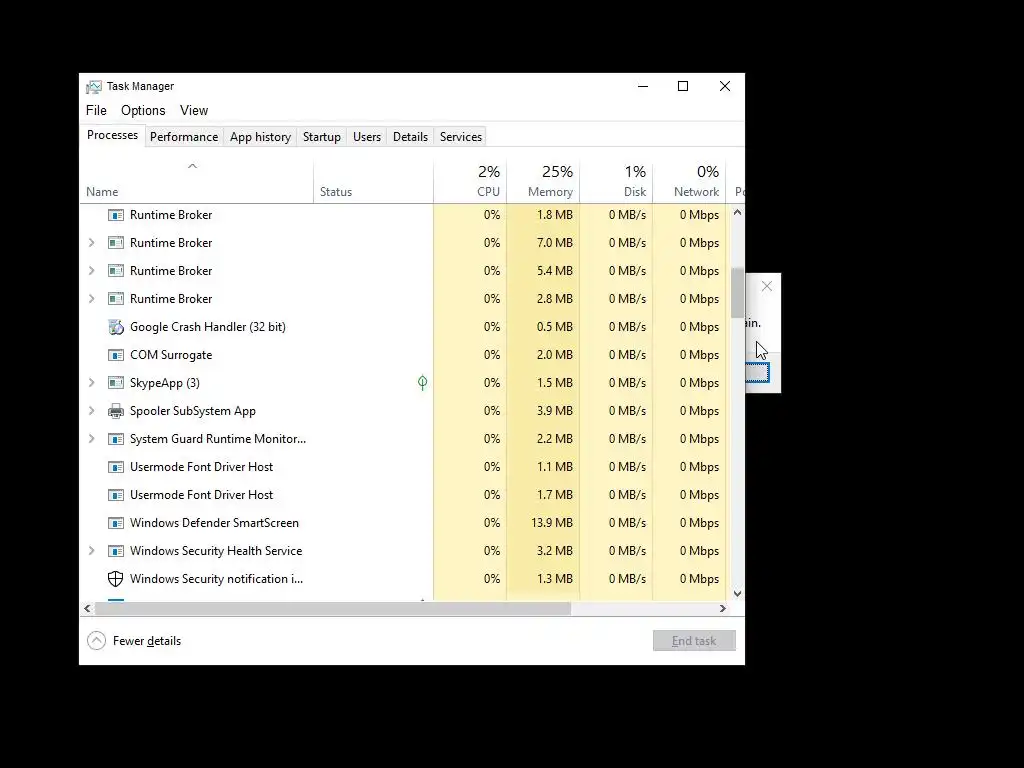Expand the Runtime Broker 2.8 MB process
1024x768 pixels.
pyautogui.click(x=91, y=299)
